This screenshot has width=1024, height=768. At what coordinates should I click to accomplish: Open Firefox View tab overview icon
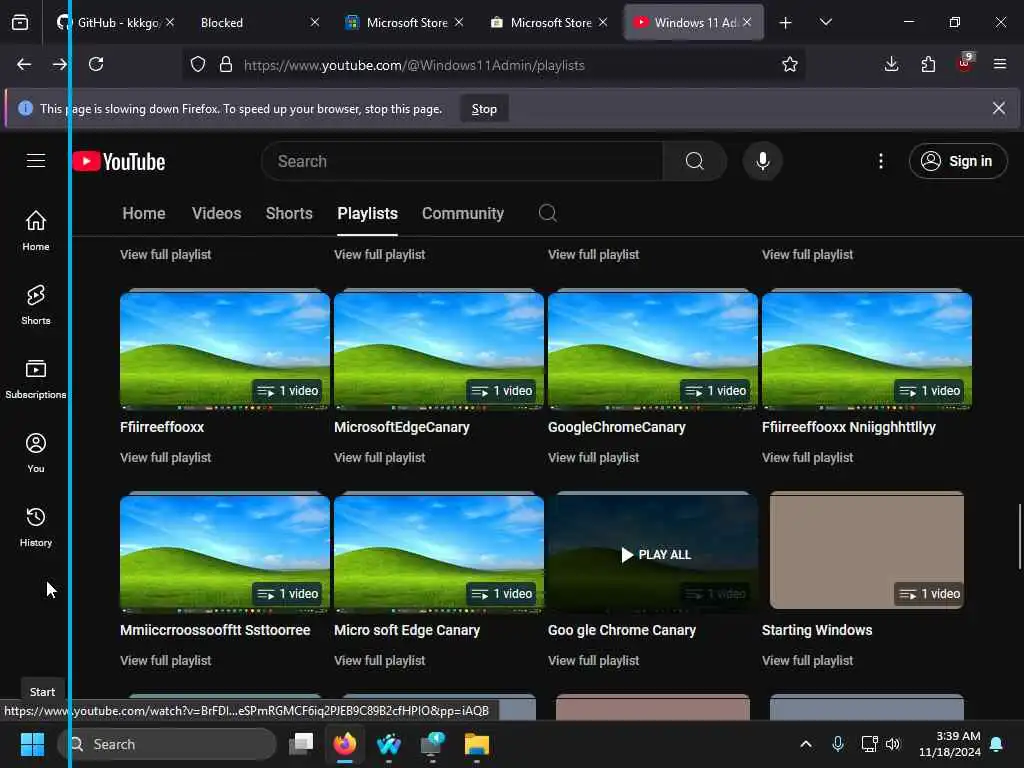[20, 23]
